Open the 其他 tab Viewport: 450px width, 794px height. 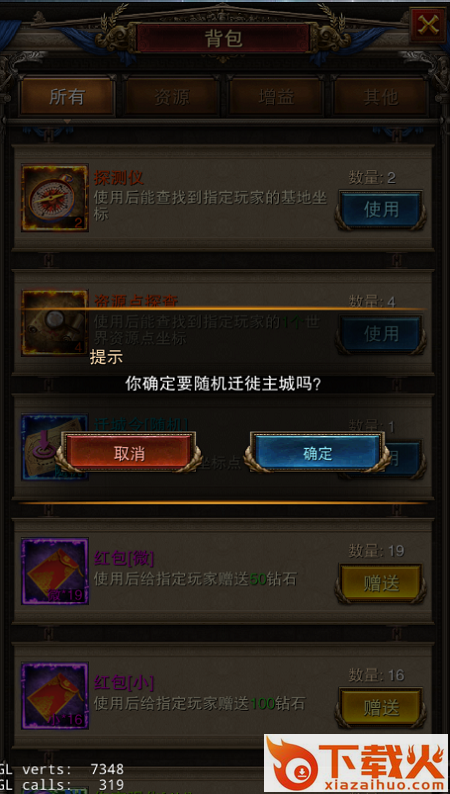tap(381, 97)
